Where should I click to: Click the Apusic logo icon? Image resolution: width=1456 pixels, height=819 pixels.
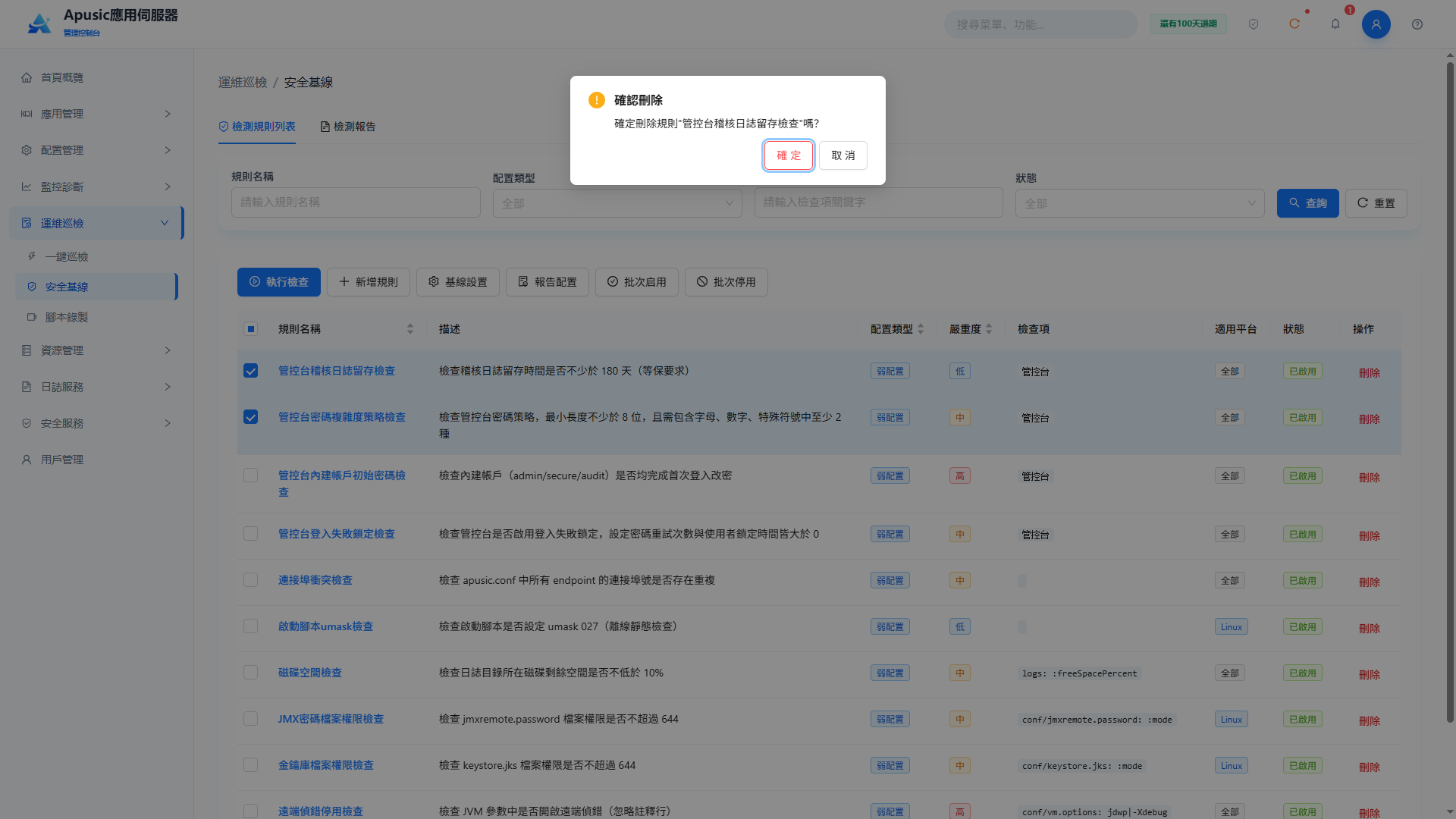[39, 24]
